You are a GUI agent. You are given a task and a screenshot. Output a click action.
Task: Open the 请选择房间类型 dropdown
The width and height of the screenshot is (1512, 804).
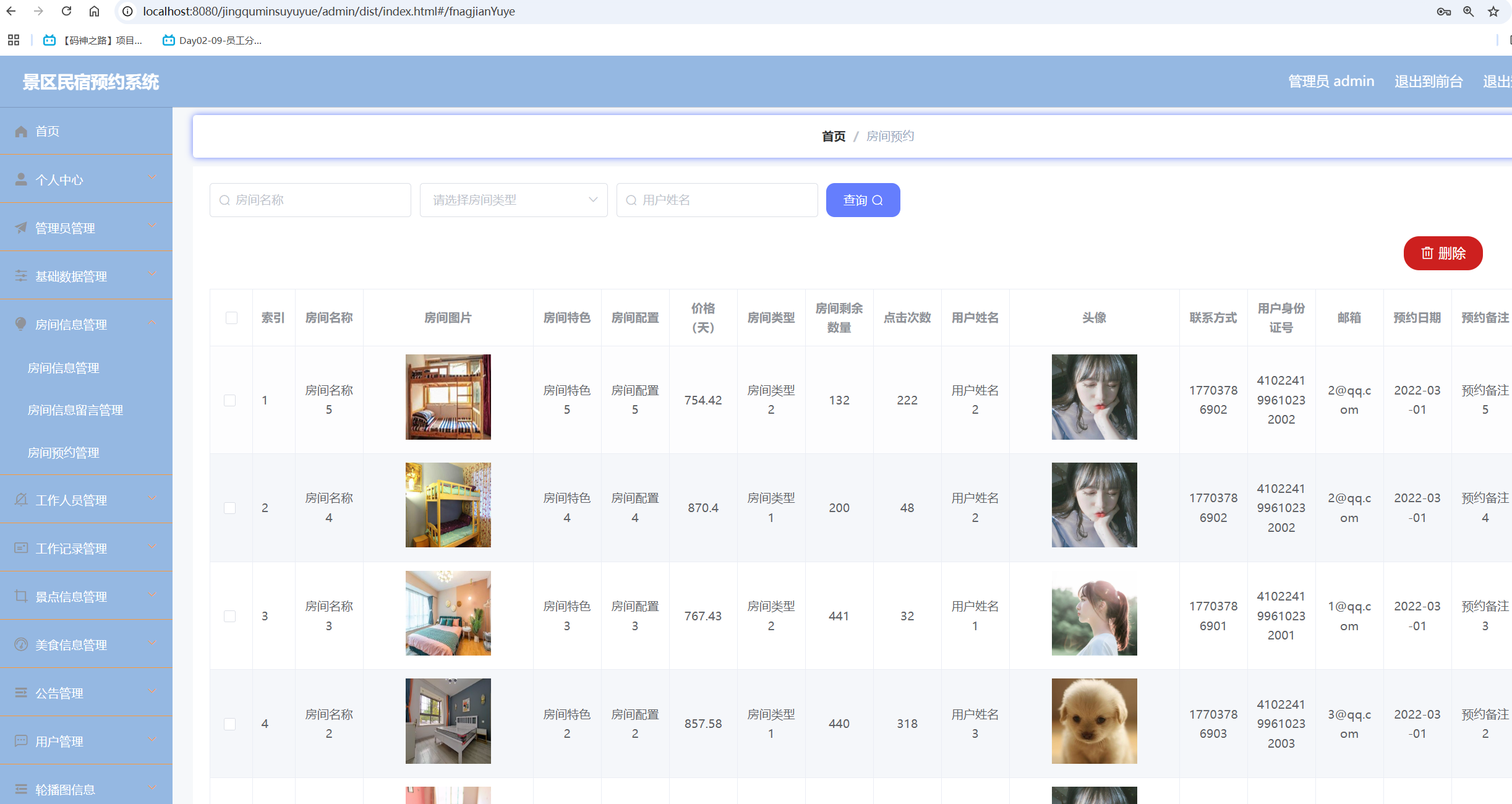(513, 200)
